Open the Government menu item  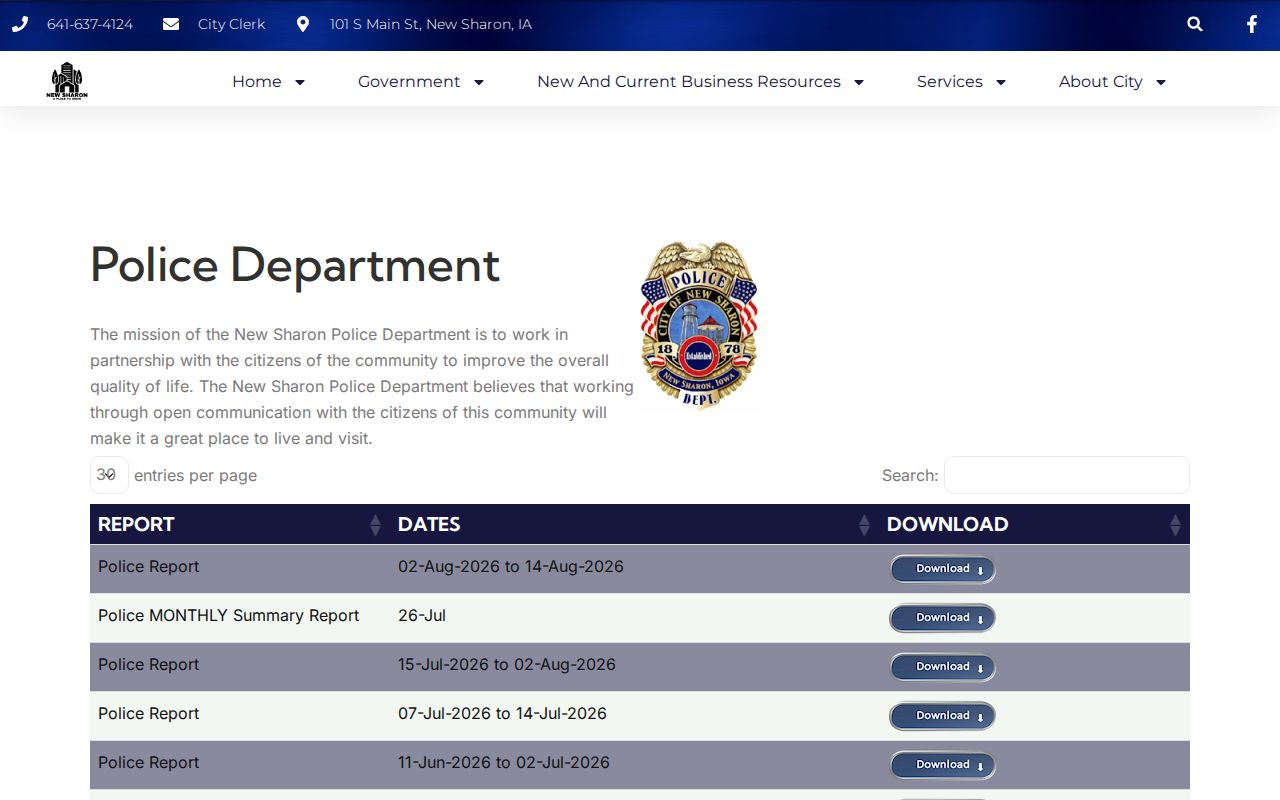pyautogui.click(x=409, y=82)
